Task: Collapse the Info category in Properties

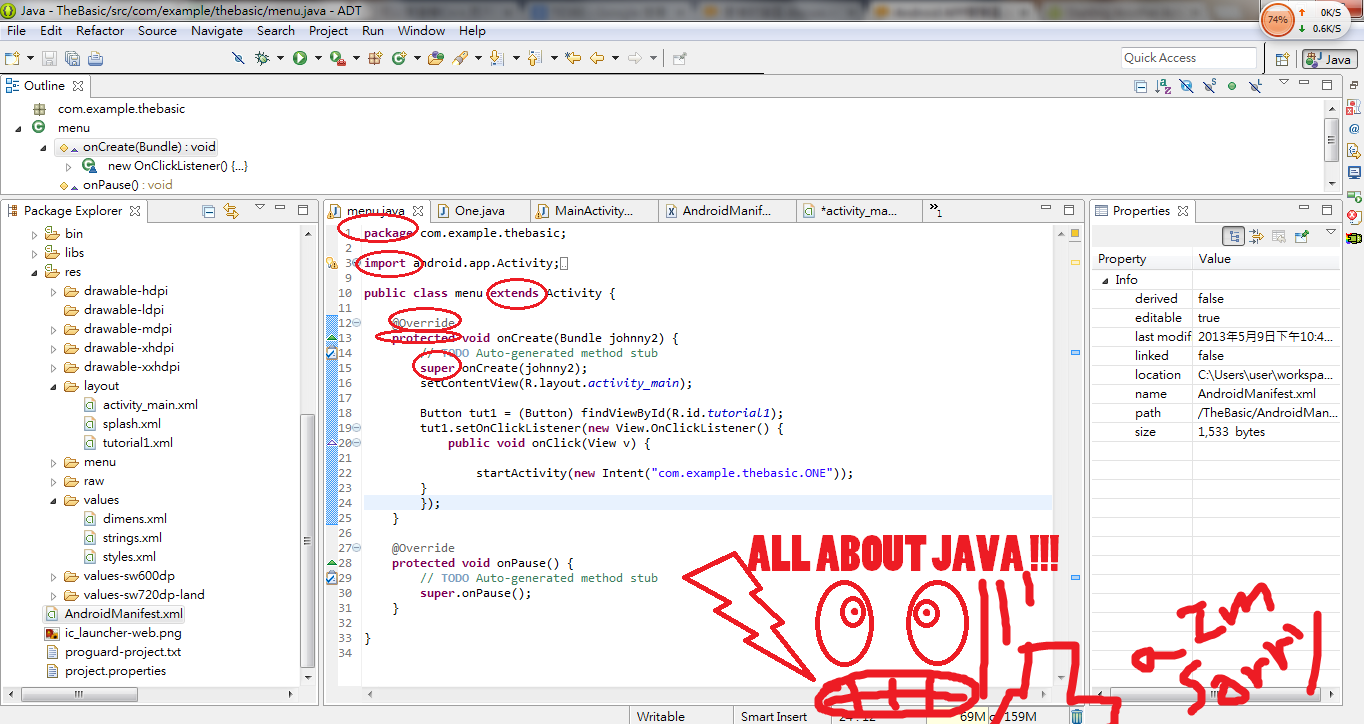Action: pyautogui.click(x=1106, y=280)
